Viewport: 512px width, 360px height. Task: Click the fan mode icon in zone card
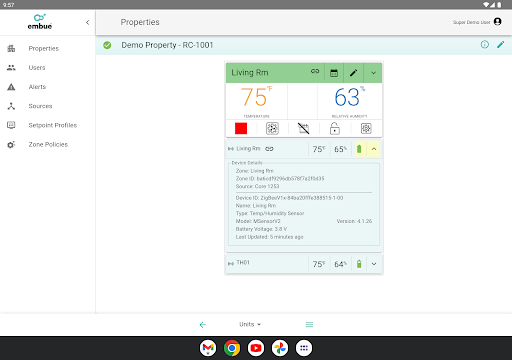pyautogui.click(x=272, y=128)
